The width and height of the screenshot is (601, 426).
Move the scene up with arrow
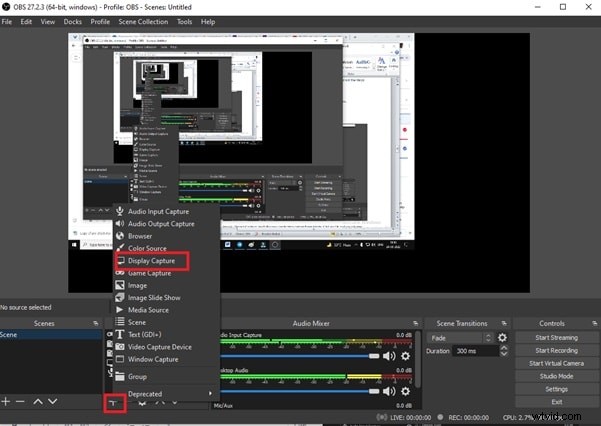click(x=38, y=401)
